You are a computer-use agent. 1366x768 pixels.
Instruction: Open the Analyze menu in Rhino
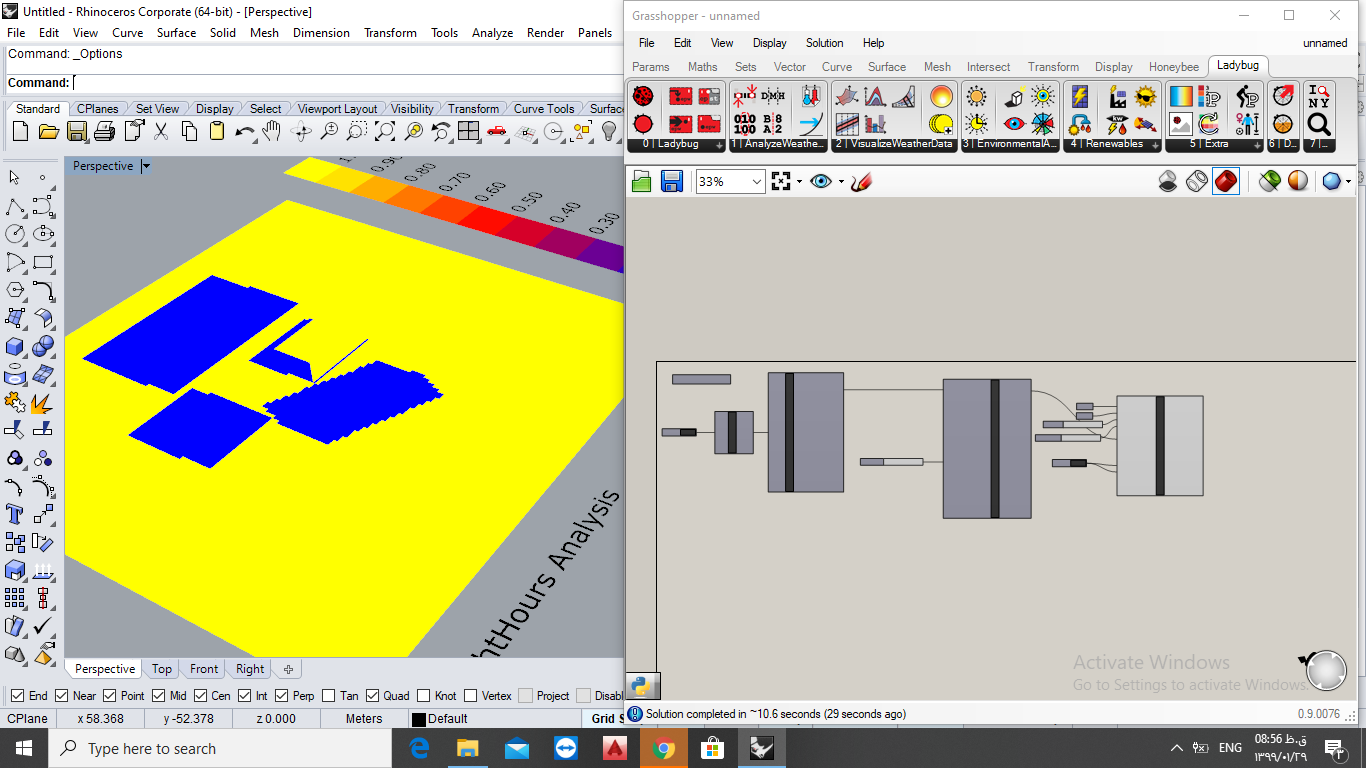[492, 33]
